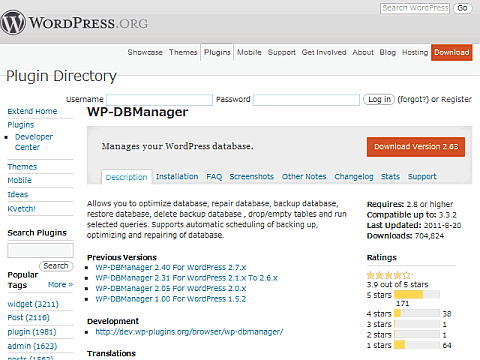The width and height of the screenshot is (480, 360).
Task: Click the Go search button
Action: [x=462, y=8]
